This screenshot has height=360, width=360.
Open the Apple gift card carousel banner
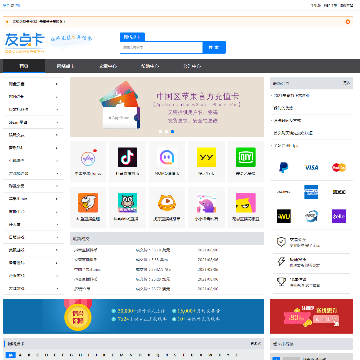[167, 107]
